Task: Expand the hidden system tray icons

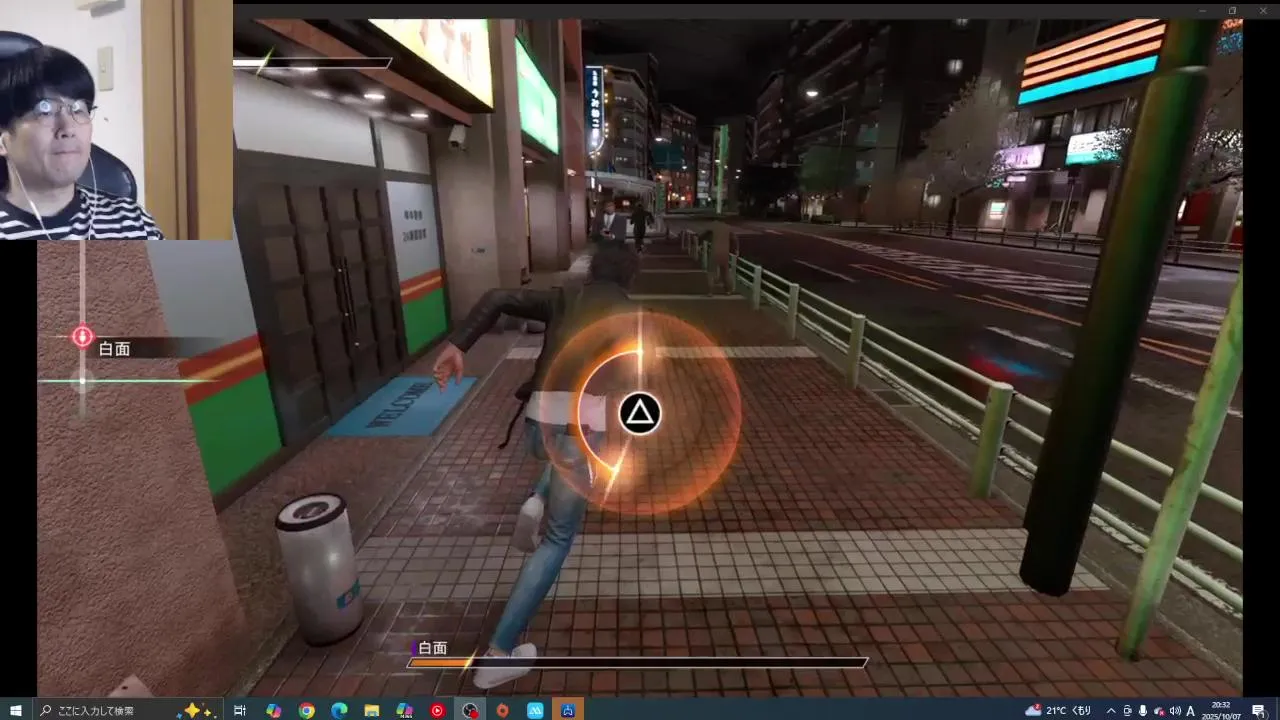Action: click(1111, 710)
